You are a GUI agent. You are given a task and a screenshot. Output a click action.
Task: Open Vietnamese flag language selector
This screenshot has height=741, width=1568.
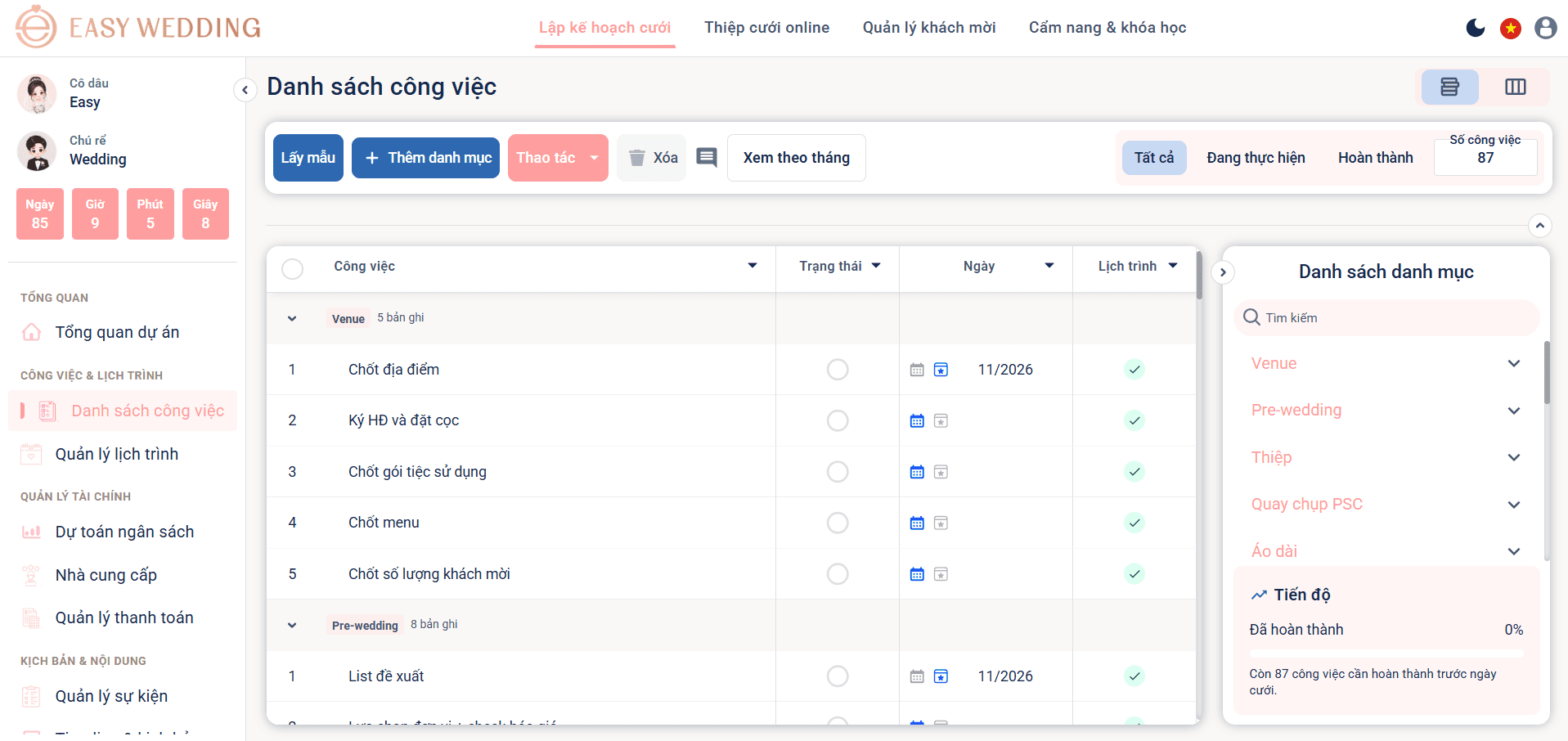(1511, 29)
